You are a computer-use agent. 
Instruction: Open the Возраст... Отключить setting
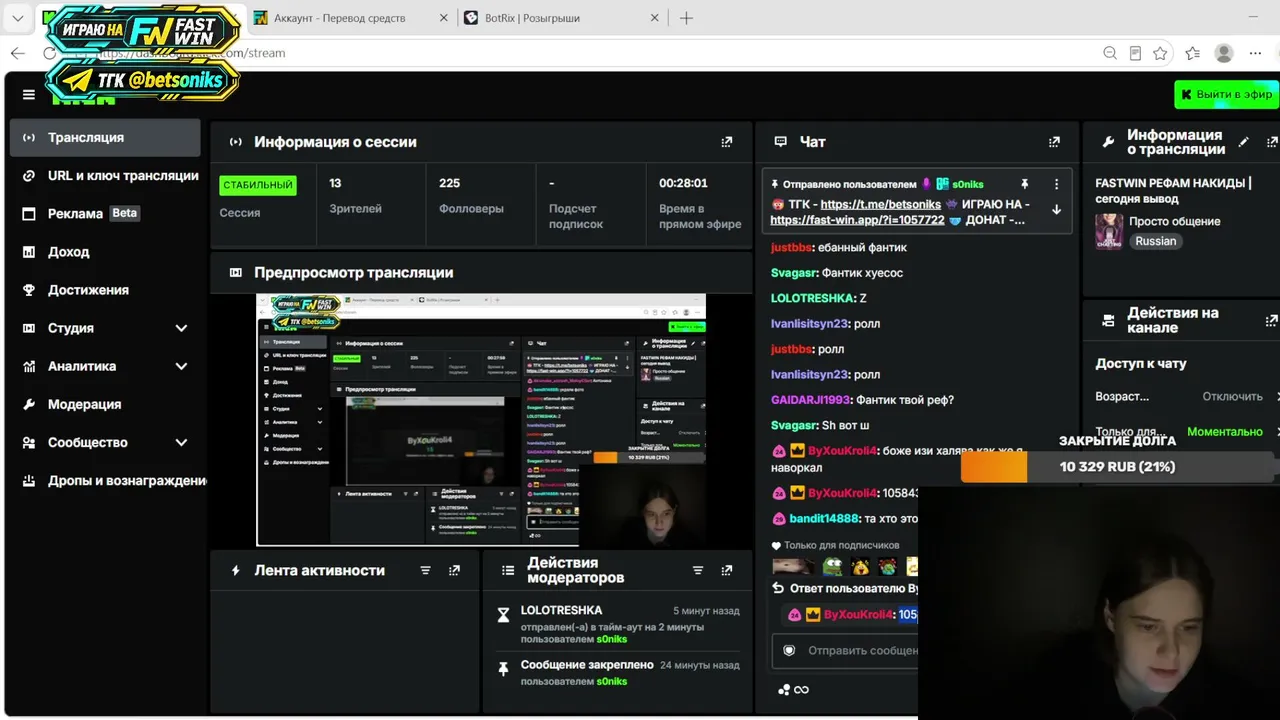tap(1186, 397)
